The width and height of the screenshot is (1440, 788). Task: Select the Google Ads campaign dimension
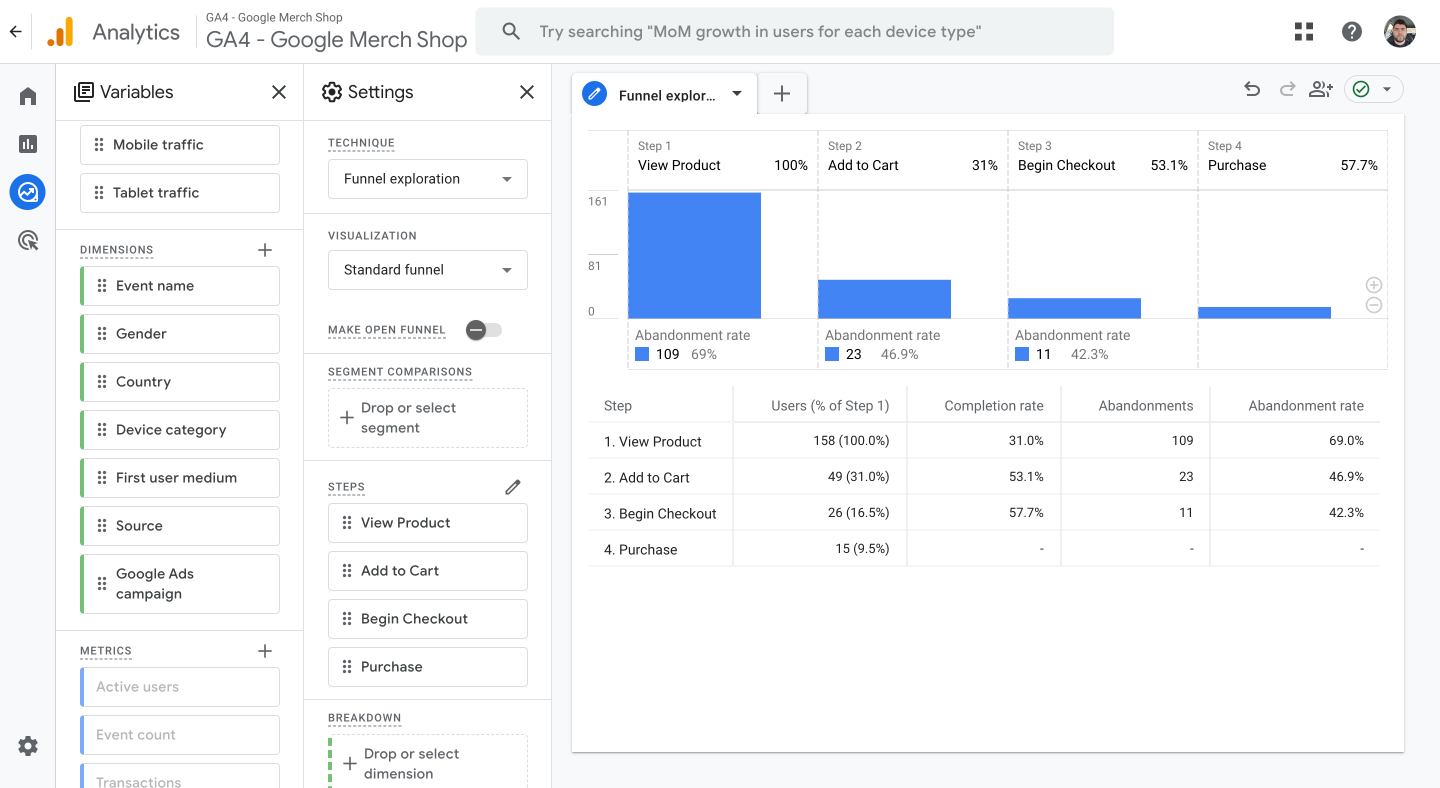[x=180, y=584]
